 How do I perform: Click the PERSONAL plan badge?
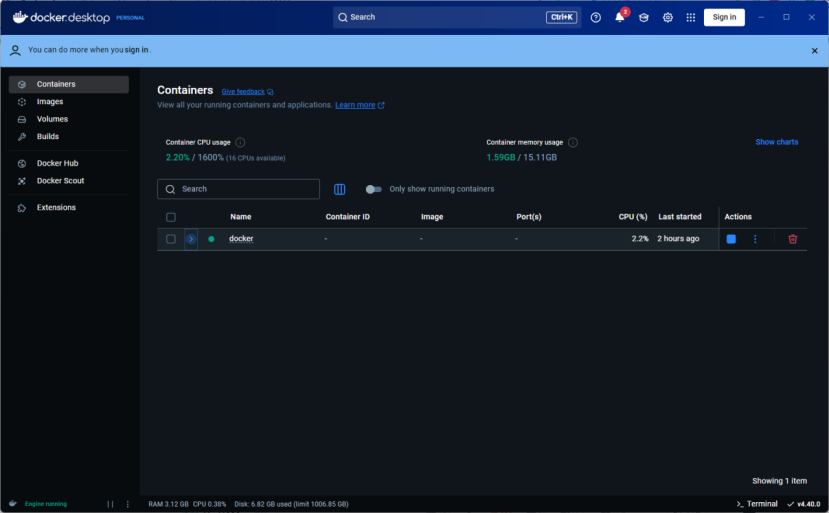point(130,18)
